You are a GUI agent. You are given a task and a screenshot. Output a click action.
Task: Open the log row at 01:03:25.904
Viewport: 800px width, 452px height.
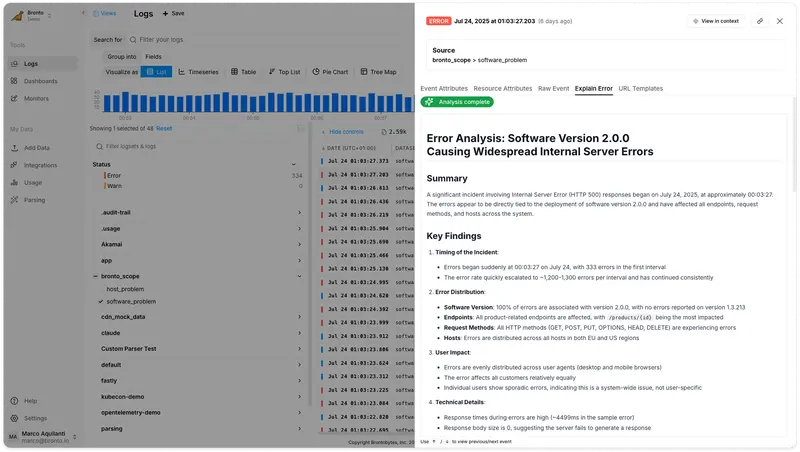coord(367,229)
